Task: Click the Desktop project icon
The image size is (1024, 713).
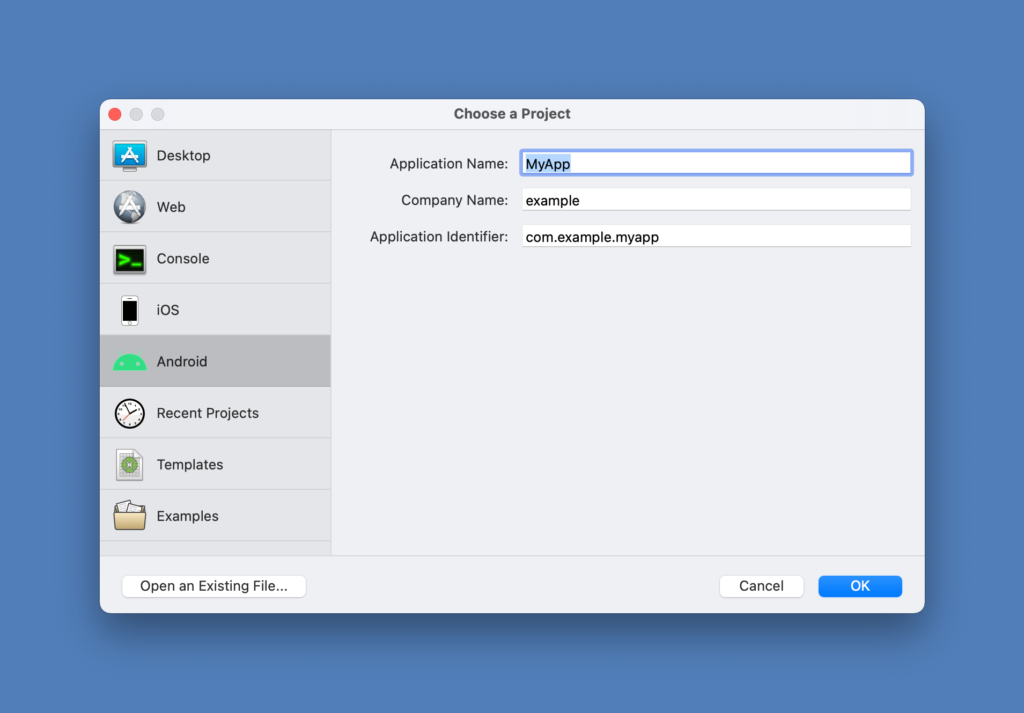Action: coord(129,155)
